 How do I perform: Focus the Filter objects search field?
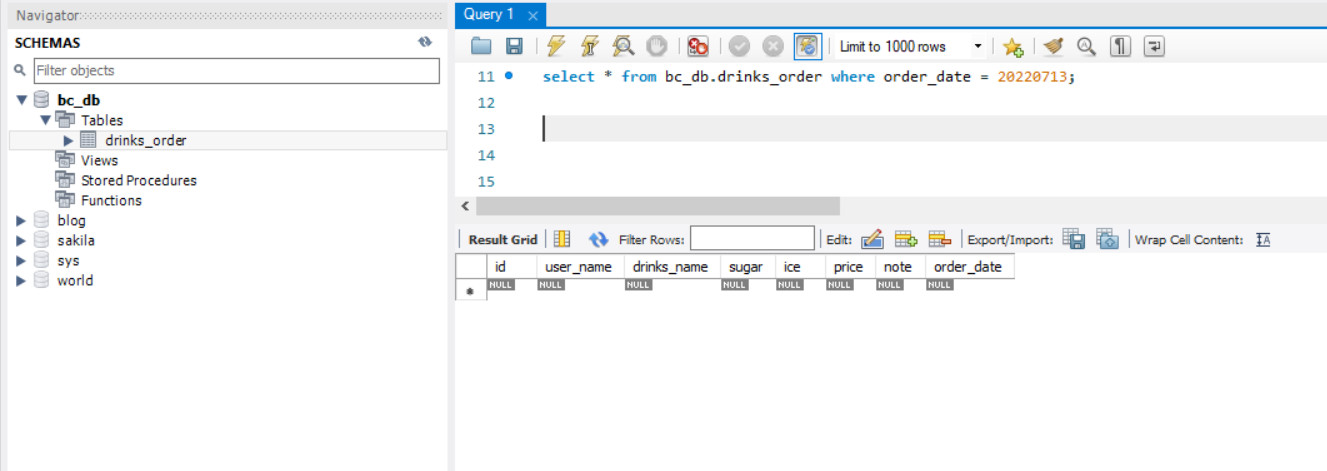tap(236, 70)
